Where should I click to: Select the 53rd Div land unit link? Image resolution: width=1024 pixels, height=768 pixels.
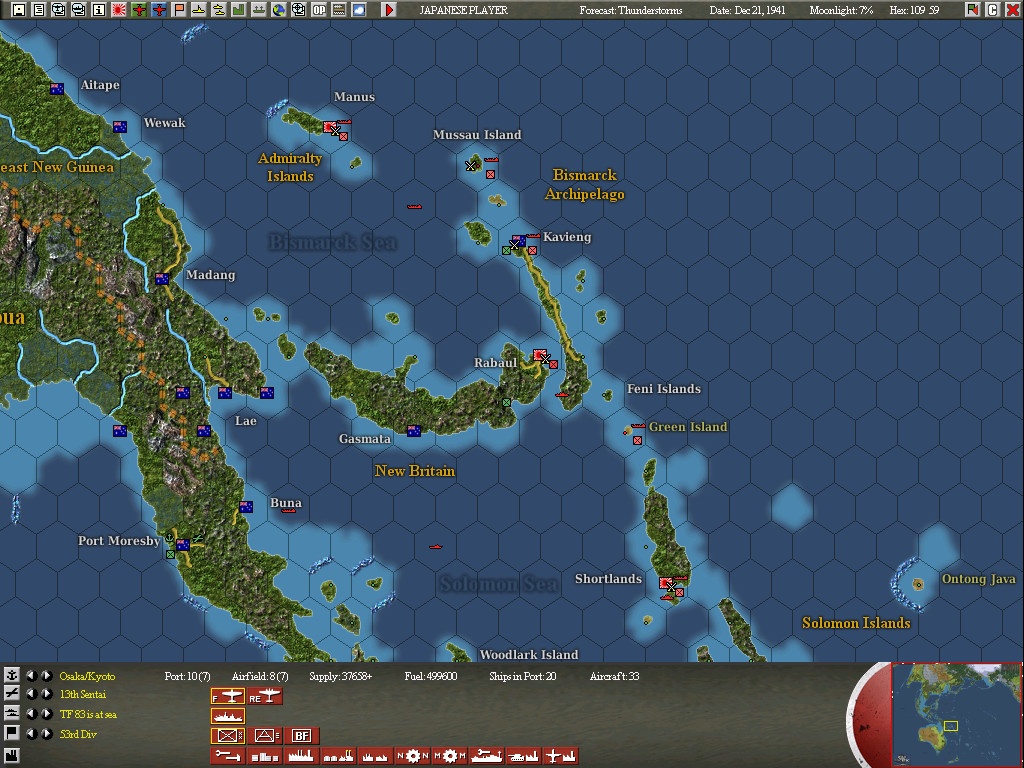78,734
